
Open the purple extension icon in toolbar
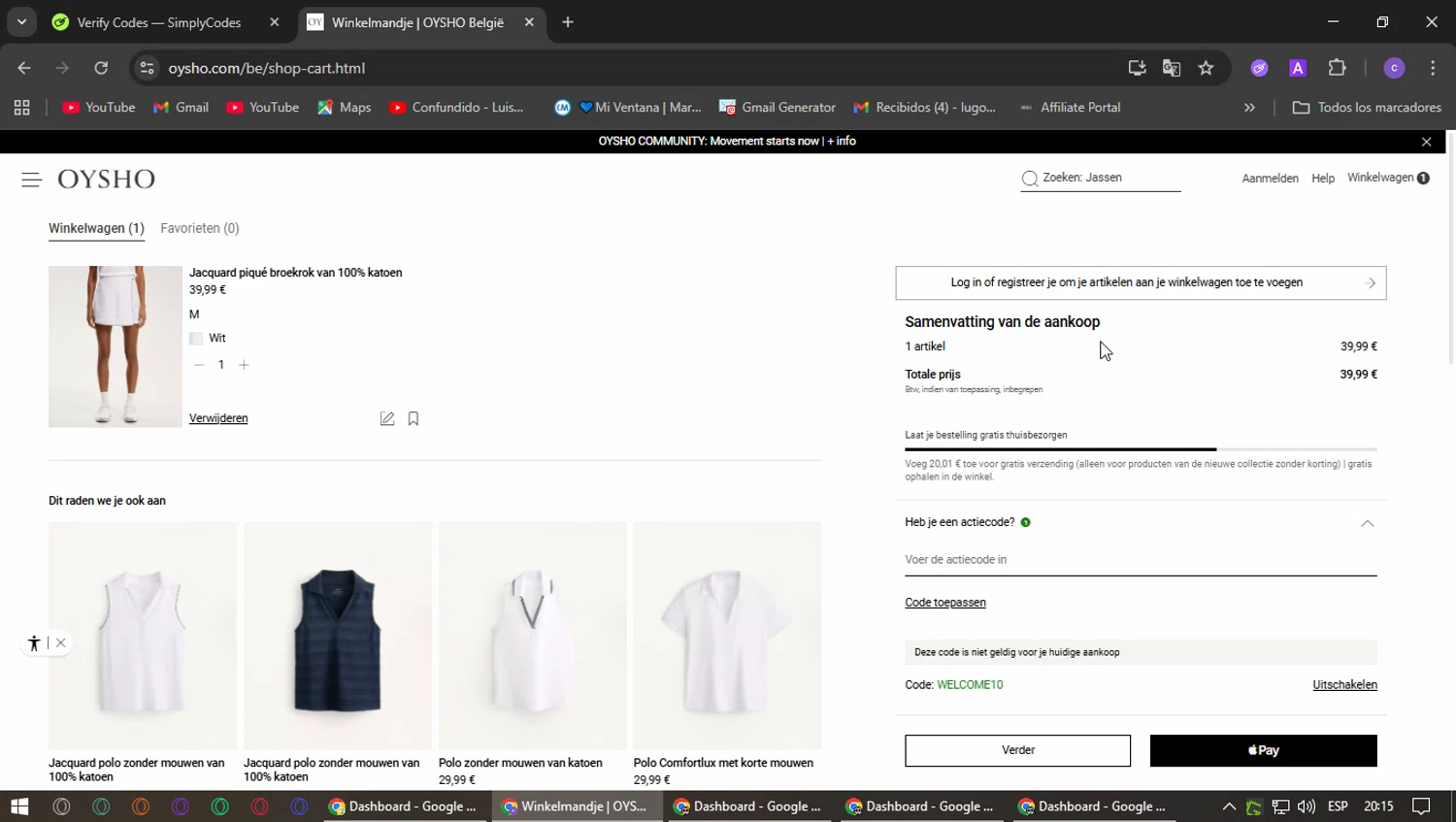(1260, 68)
